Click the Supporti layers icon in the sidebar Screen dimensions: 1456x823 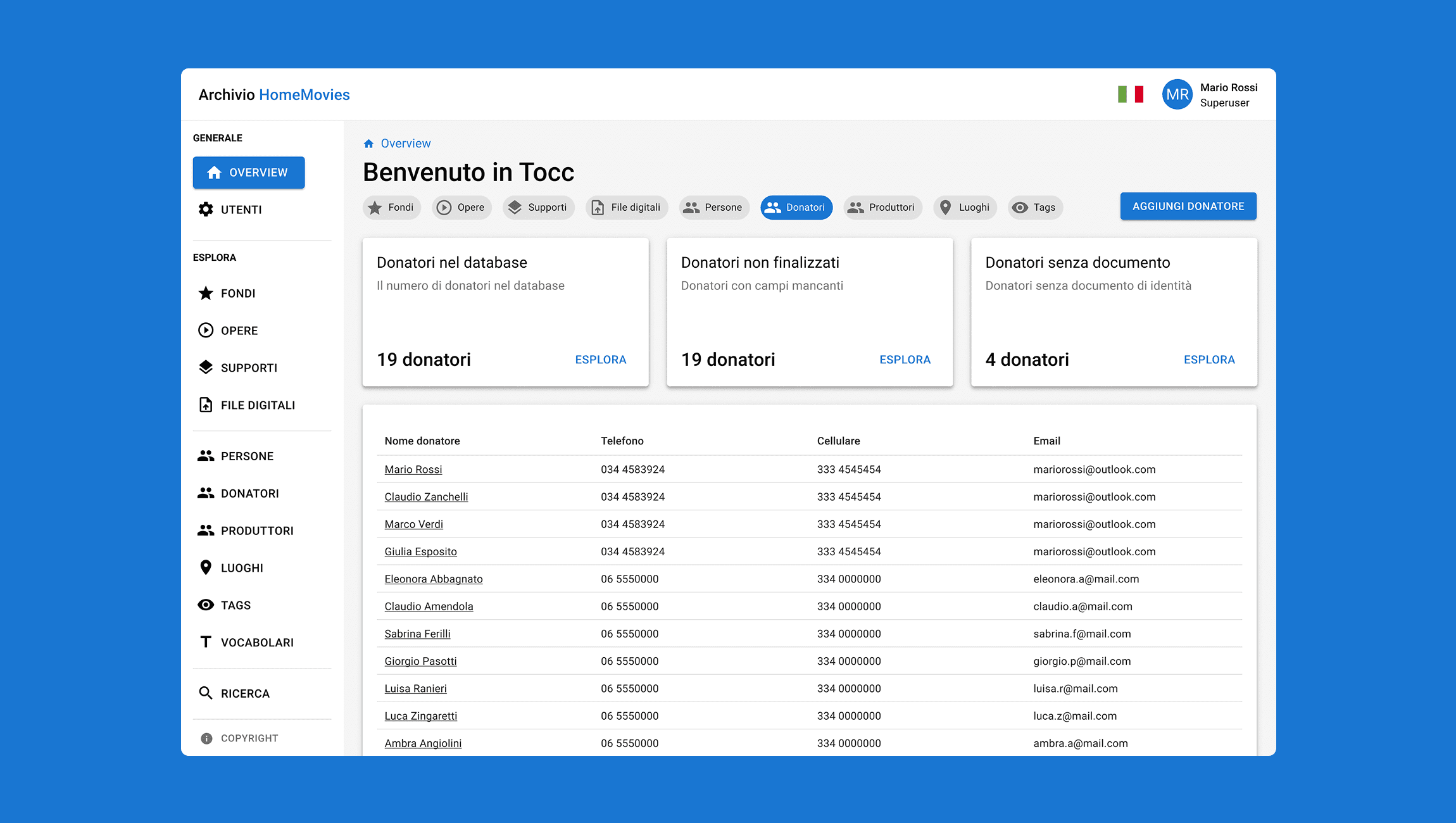(x=206, y=368)
